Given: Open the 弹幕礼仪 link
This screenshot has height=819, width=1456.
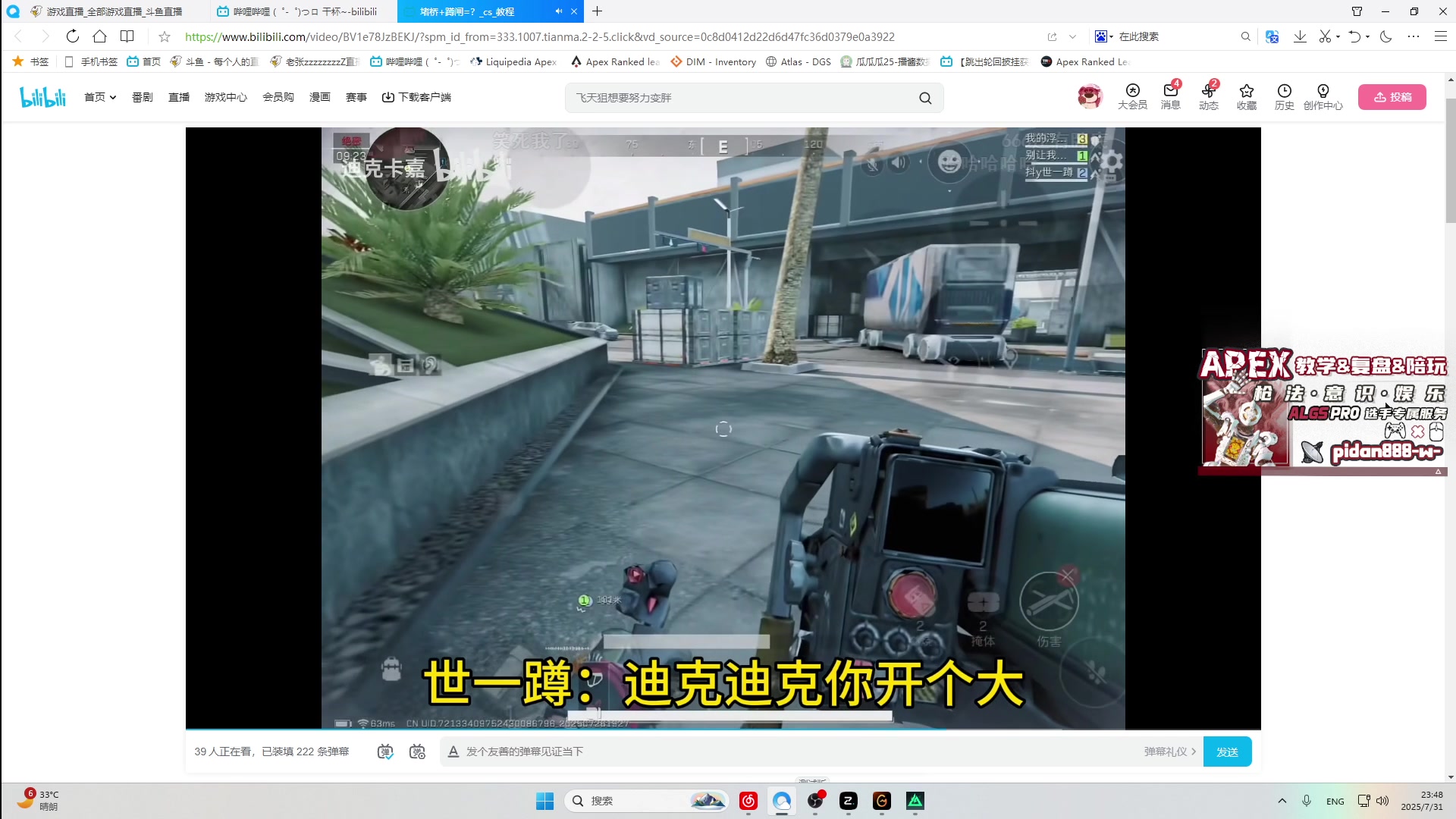Looking at the screenshot, I should [x=1170, y=752].
